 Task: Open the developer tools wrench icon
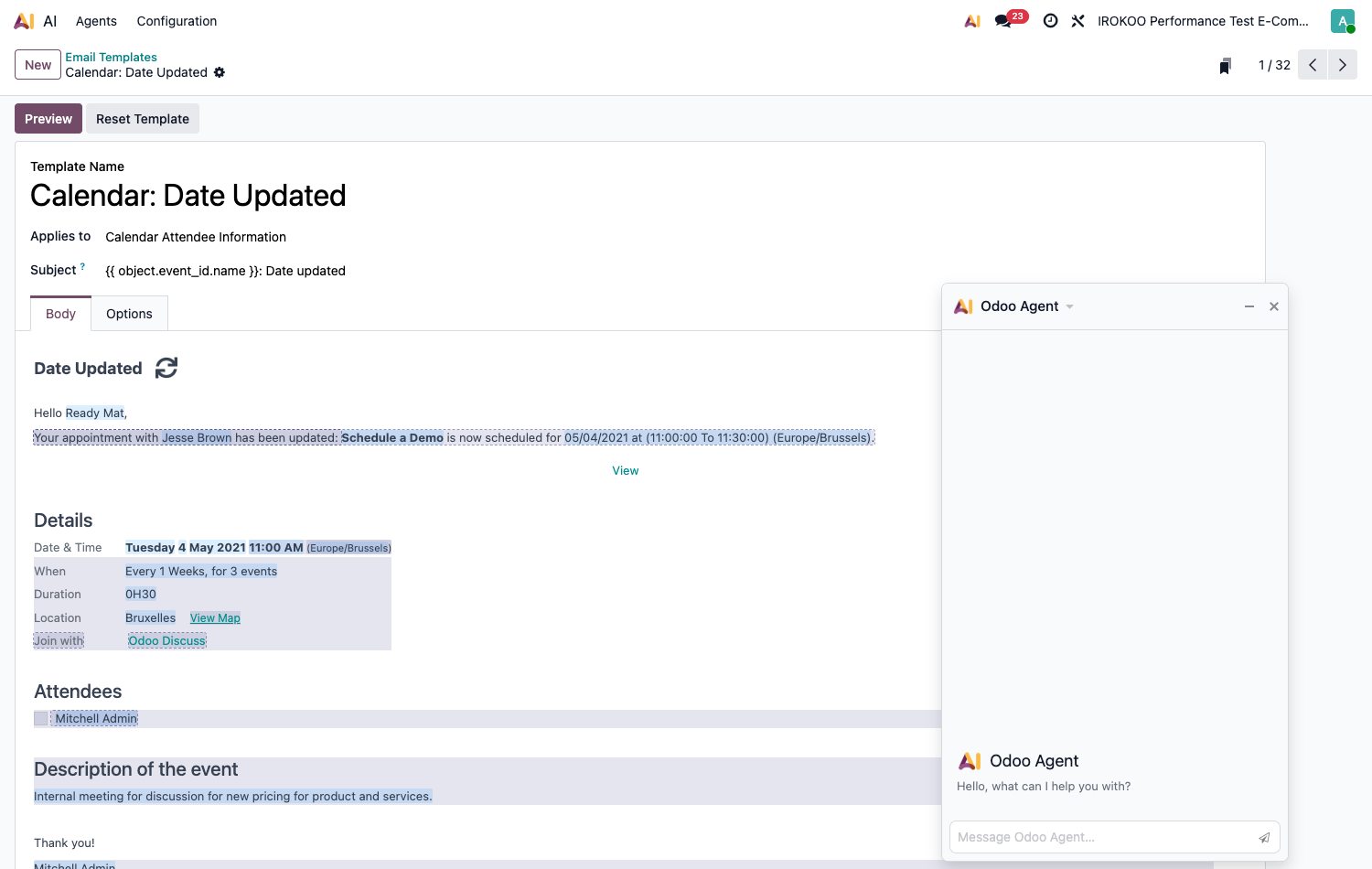pos(1078,21)
